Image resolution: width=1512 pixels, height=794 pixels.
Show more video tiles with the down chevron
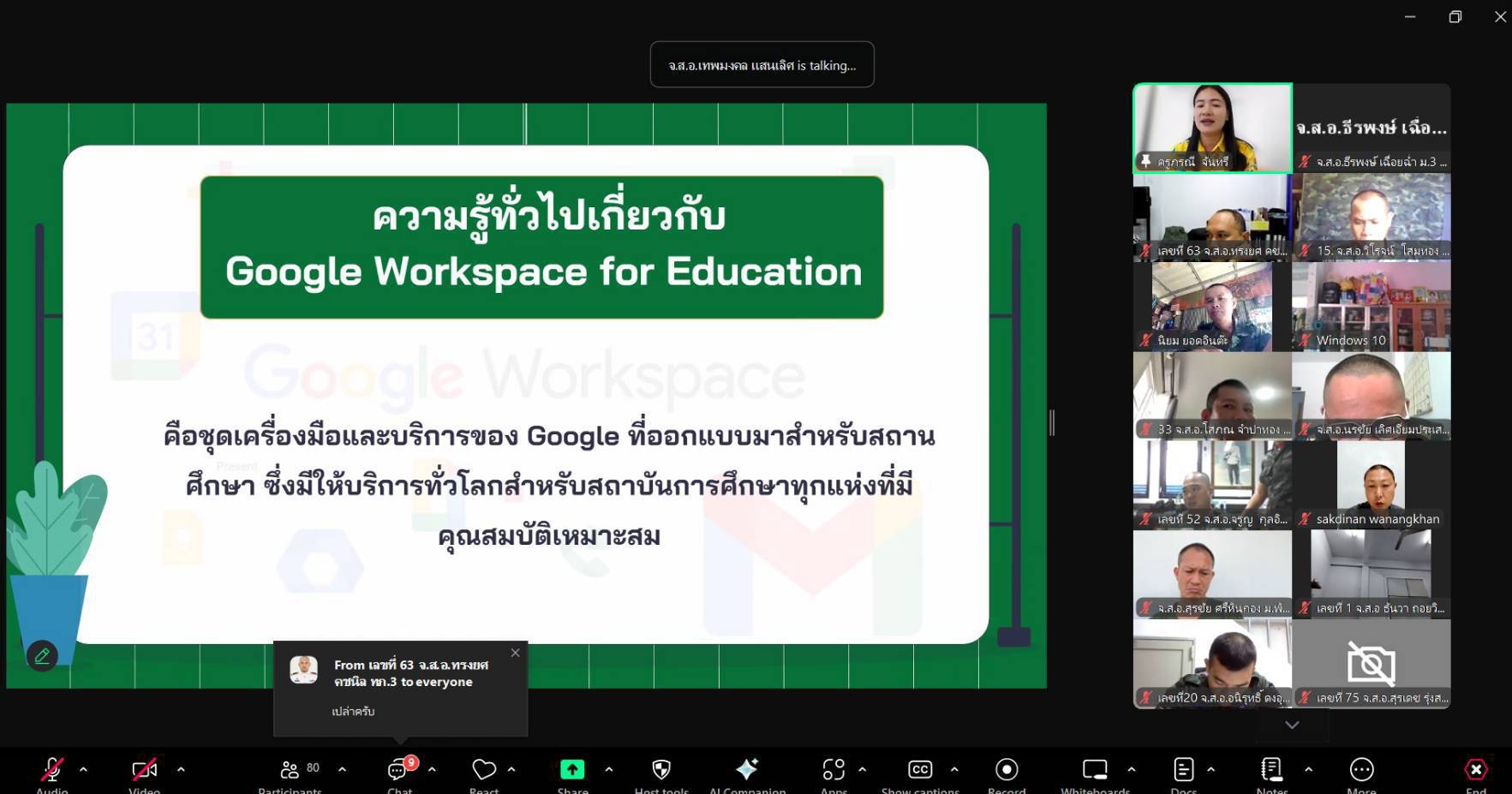pyautogui.click(x=1292, y=725)
